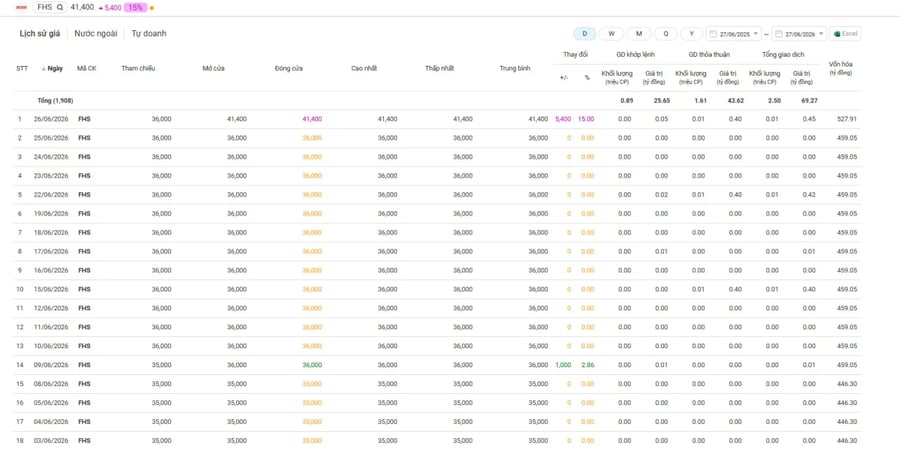This screenshot has height=450, width=900.
Task: Open the end date calendar icon
Action: (779, 34)
